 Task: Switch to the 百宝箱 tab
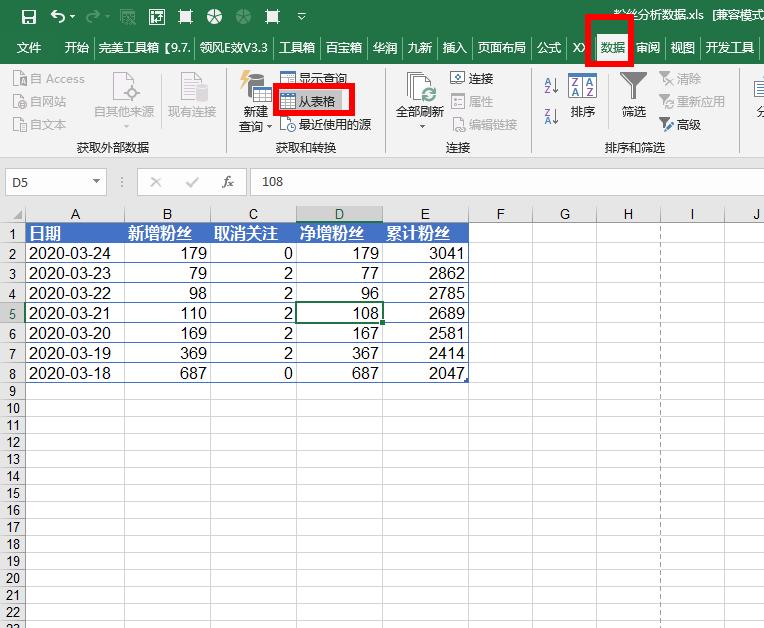344,48
